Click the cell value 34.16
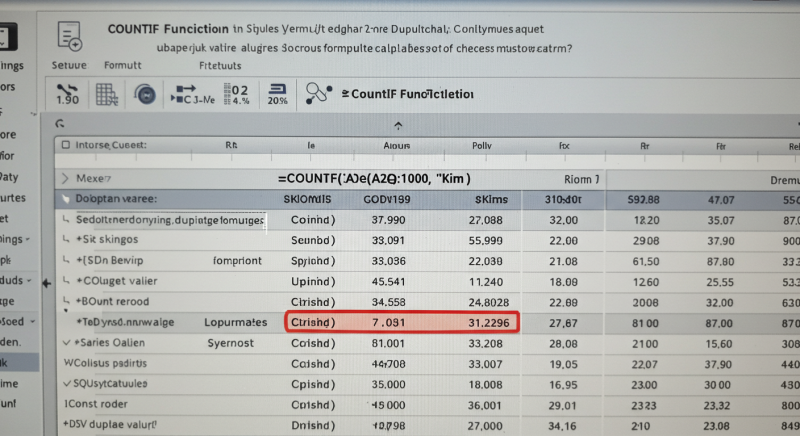This screenshot has width=800, height=436. (x=563, y=425)
